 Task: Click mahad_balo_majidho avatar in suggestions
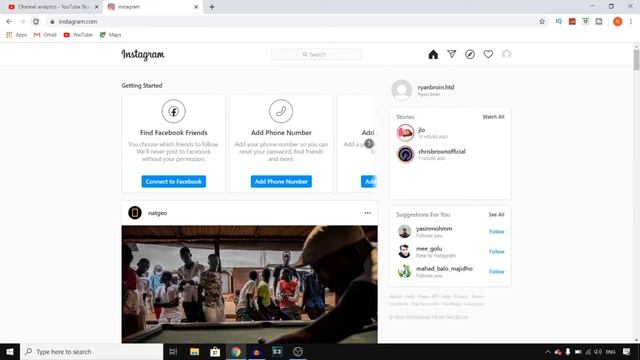click(404, 271)
